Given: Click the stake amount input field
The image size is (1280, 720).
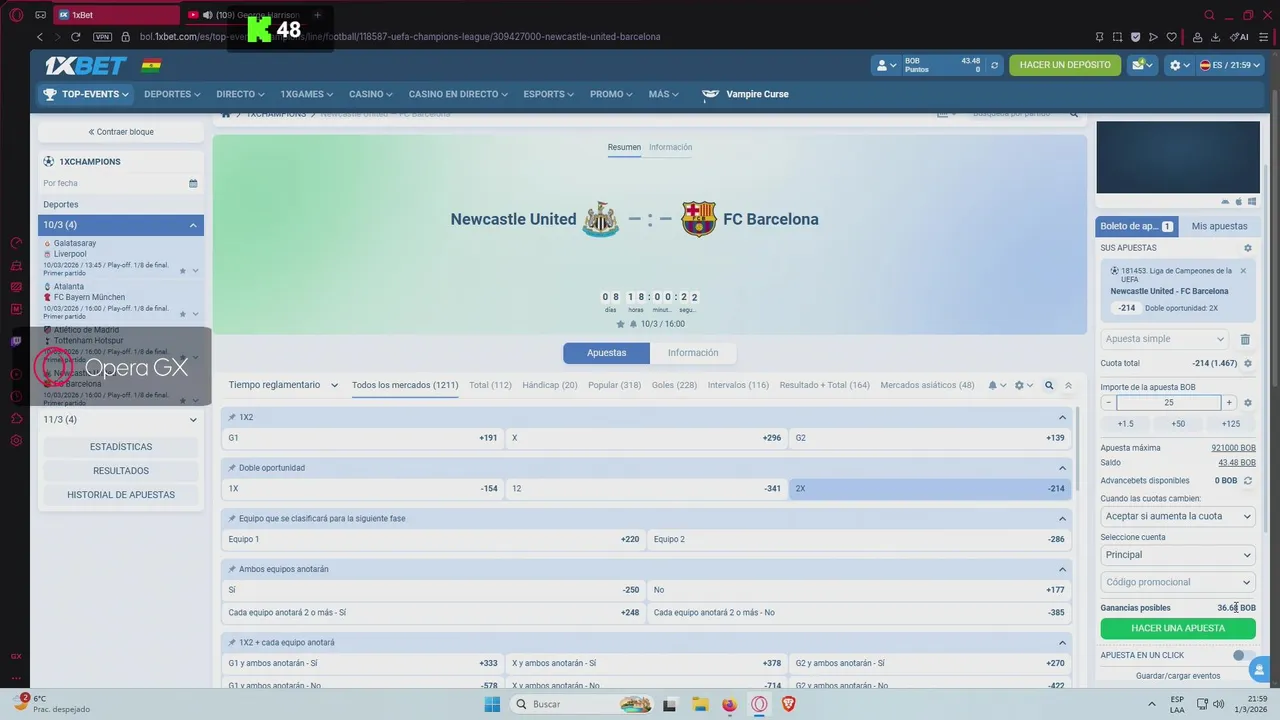Looking at the screenshot, I should click(1169, 403).
